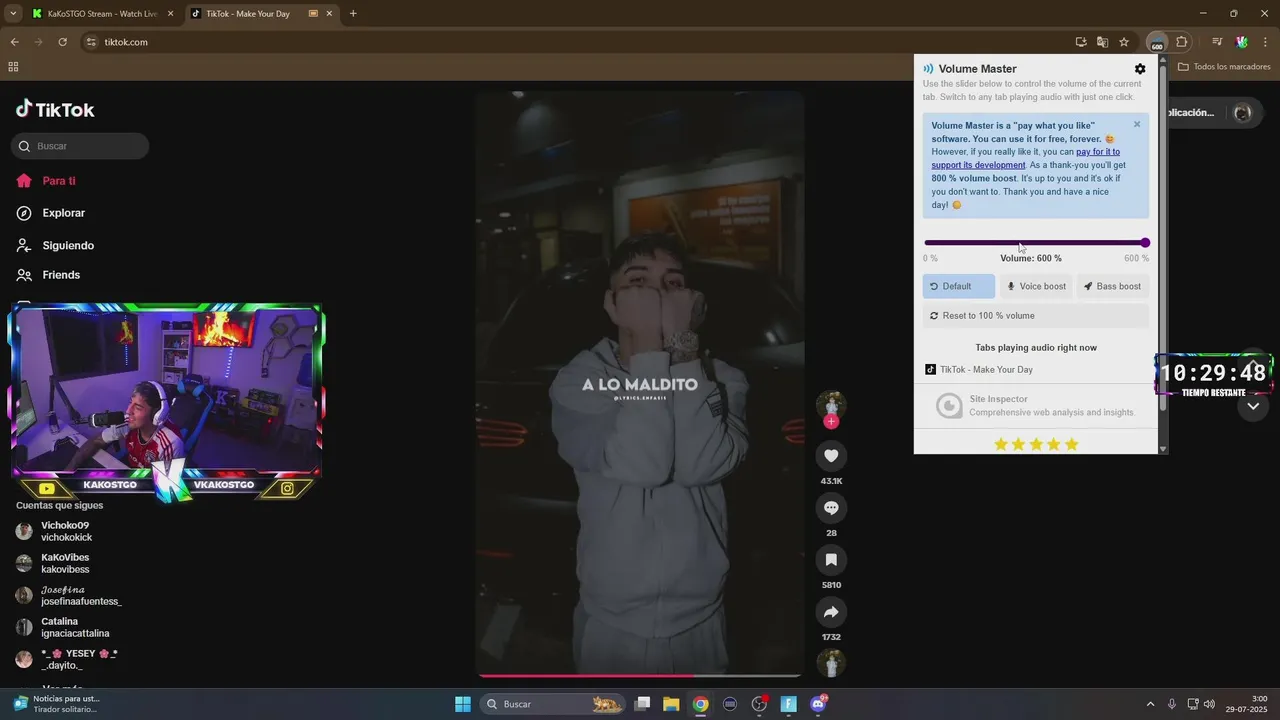Open the translate page icon

(x=1102, y=42)
